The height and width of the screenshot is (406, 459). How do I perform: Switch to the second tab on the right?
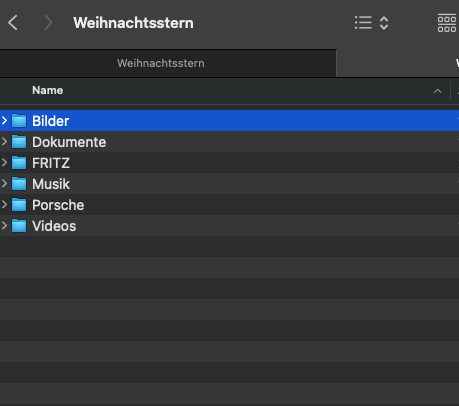click(x=398, y=63)
